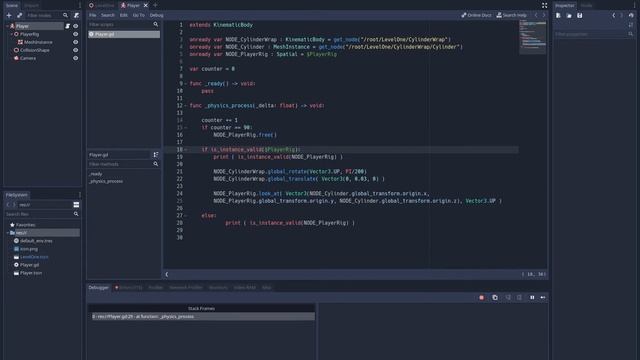This screenshot has height=360, width=640.
Task: Jump to _ready in methods list
Action: pyautogui.click(x=96, y=174)
